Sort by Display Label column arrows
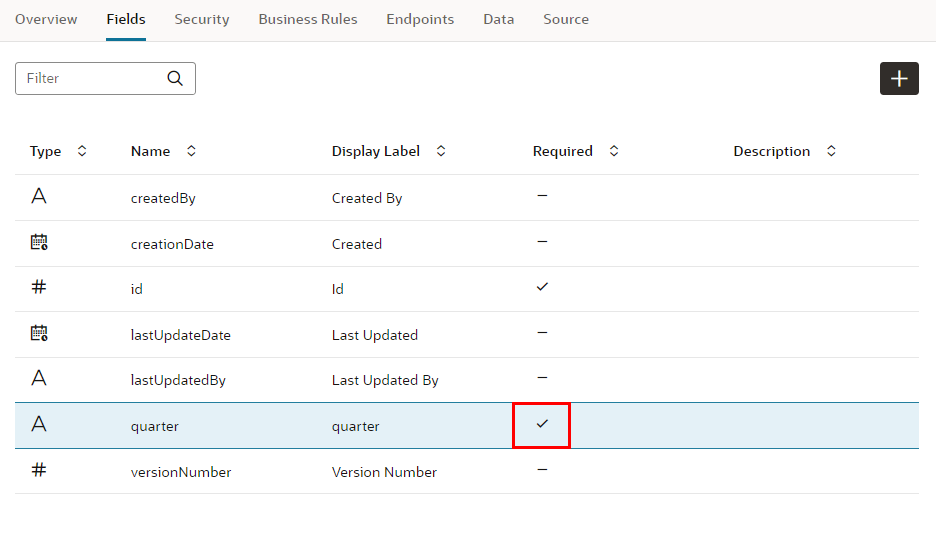This screenshot has height=545, width=936. click(x=441, y=151)
